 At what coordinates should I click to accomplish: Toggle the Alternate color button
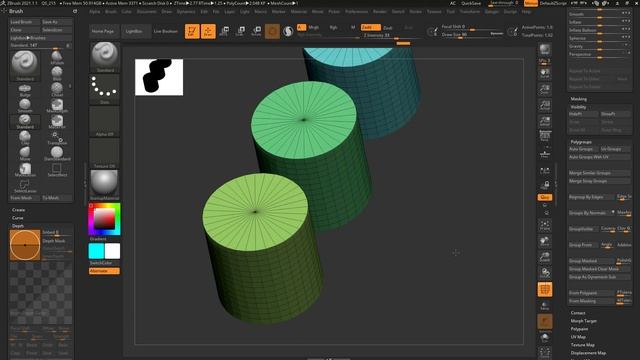click(104, 271)
